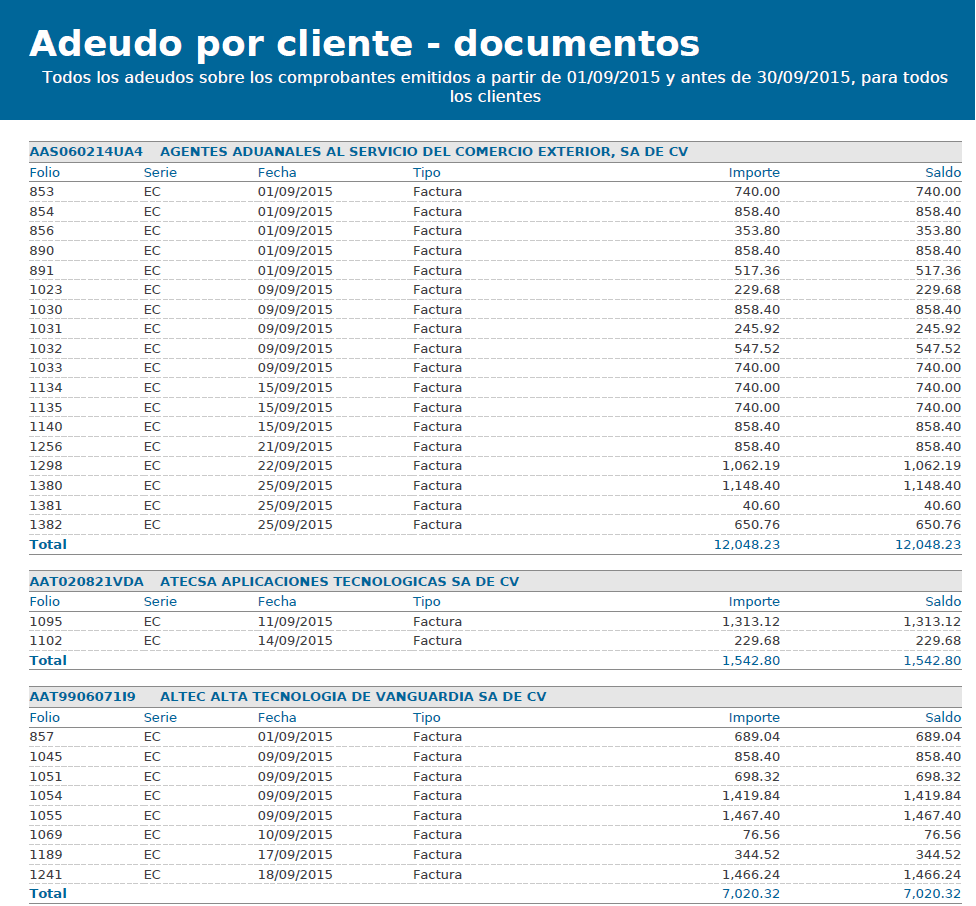Open client ALTEC ALTA TECNOLOGIA DE VANGUARDIA

click(353, 697)
